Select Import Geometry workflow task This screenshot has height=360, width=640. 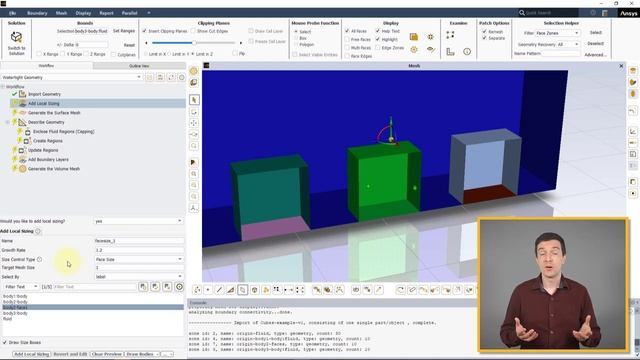[44, 94]
